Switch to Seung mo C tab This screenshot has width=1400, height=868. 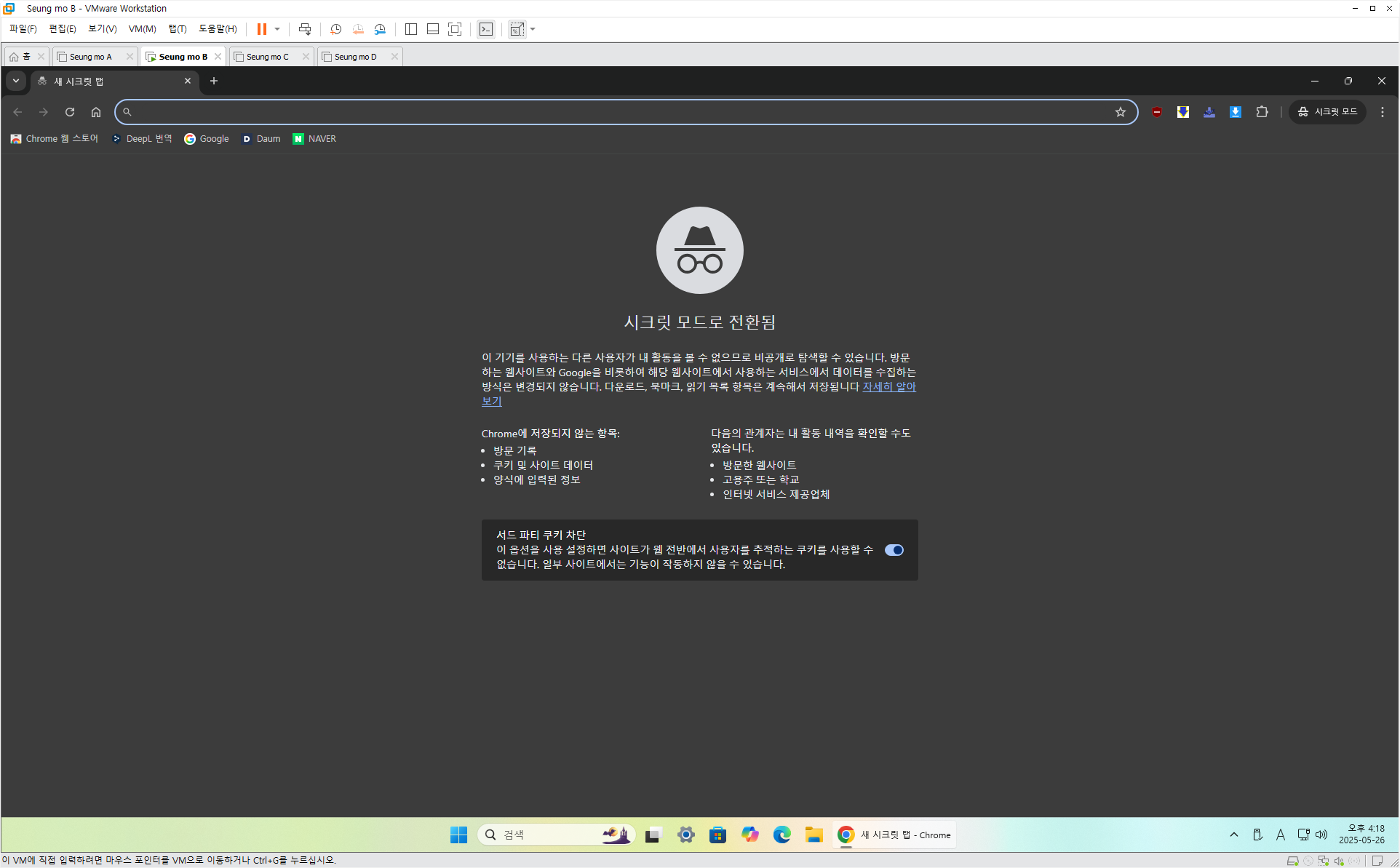(x=267, y=57)
